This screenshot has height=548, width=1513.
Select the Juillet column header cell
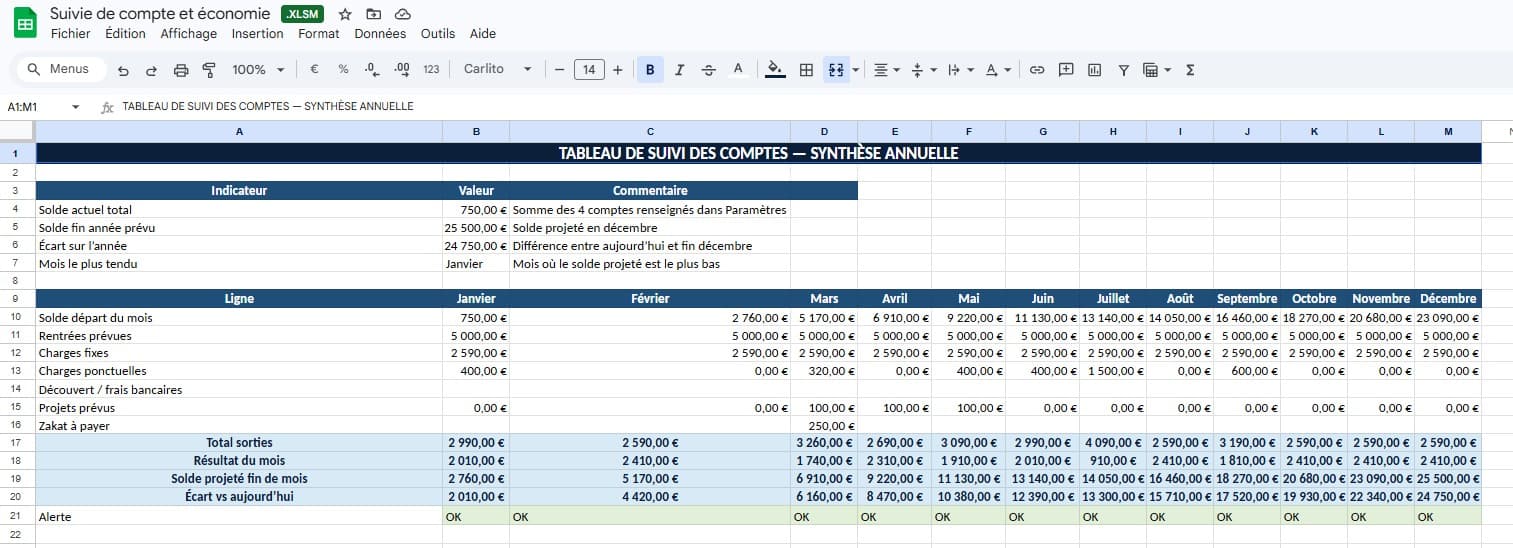(x=1113, y=299)
